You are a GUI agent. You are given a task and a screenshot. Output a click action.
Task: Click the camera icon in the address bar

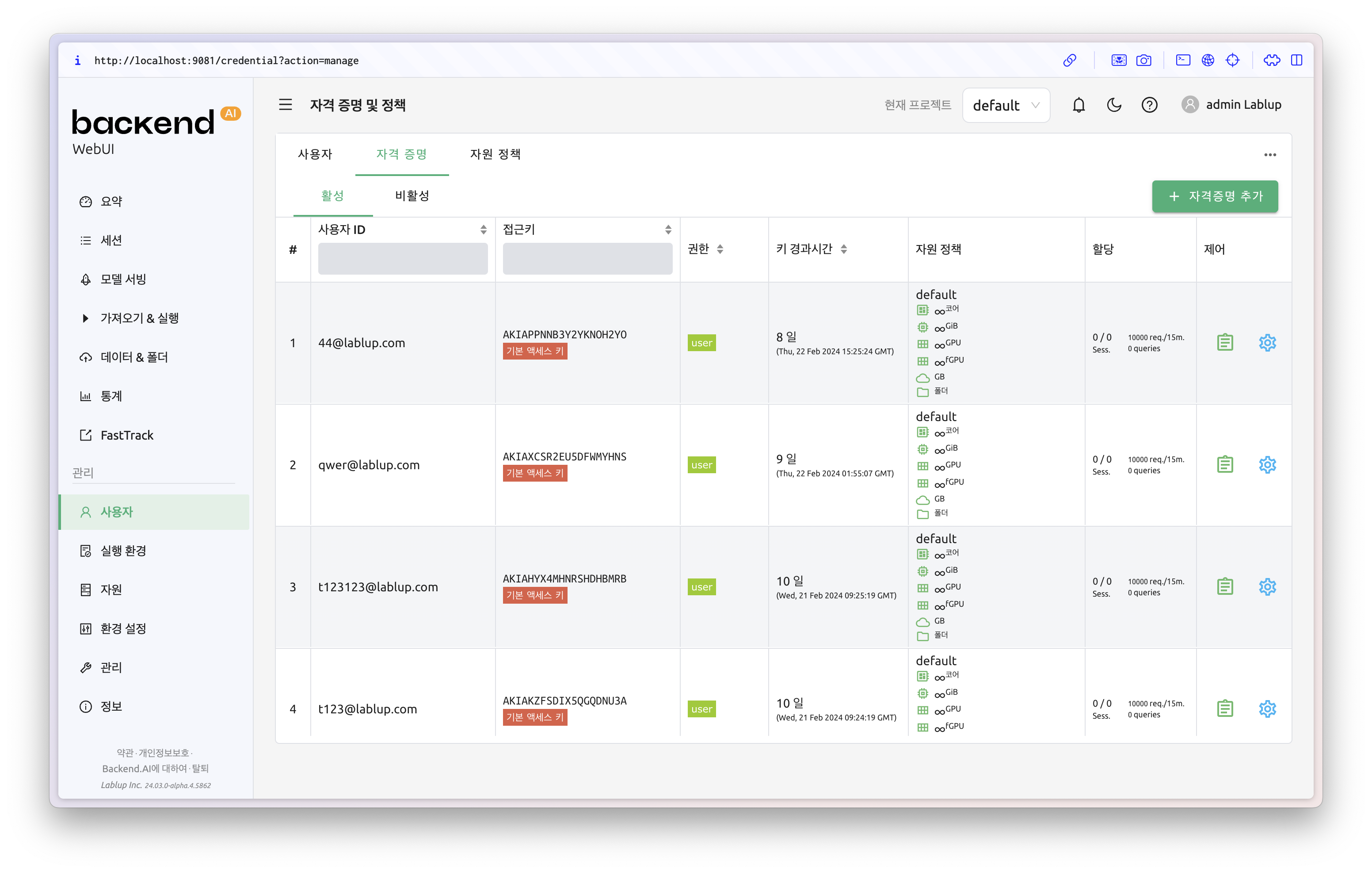click(x=1143, y=61)
